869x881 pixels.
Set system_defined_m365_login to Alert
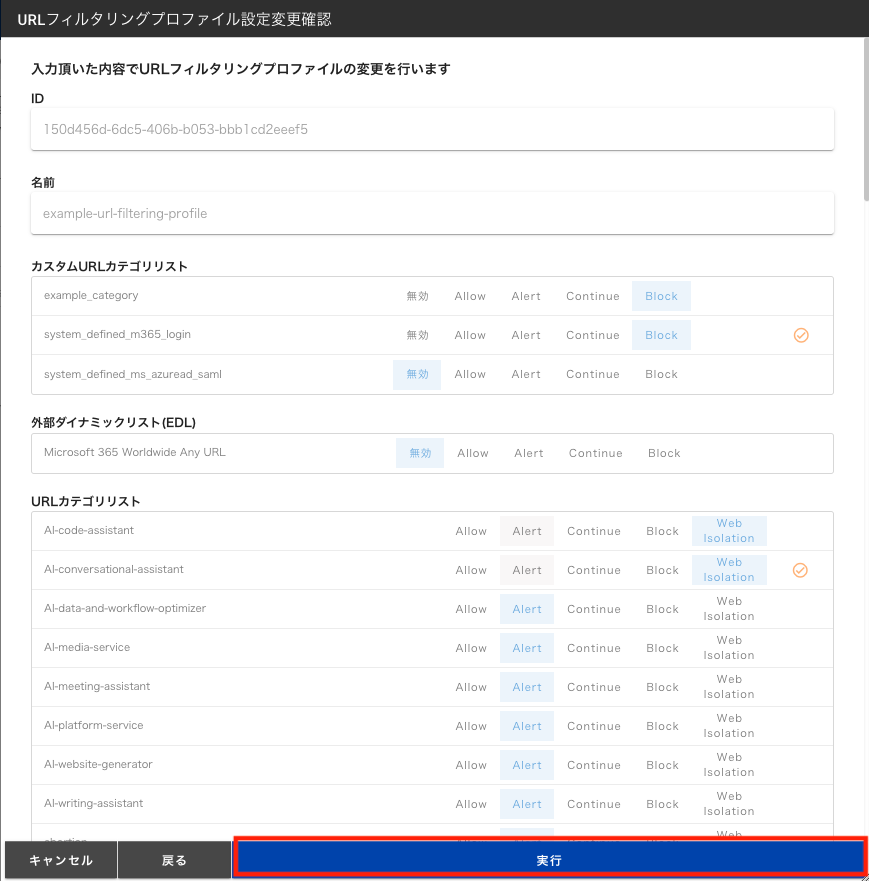[526, 335]
